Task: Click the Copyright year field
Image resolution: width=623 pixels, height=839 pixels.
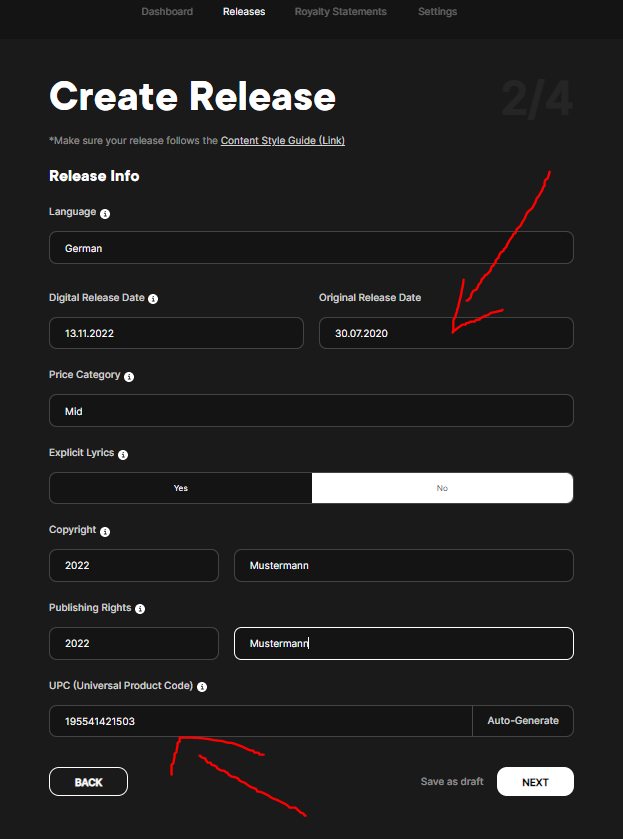Action: (x=134, y=565)
